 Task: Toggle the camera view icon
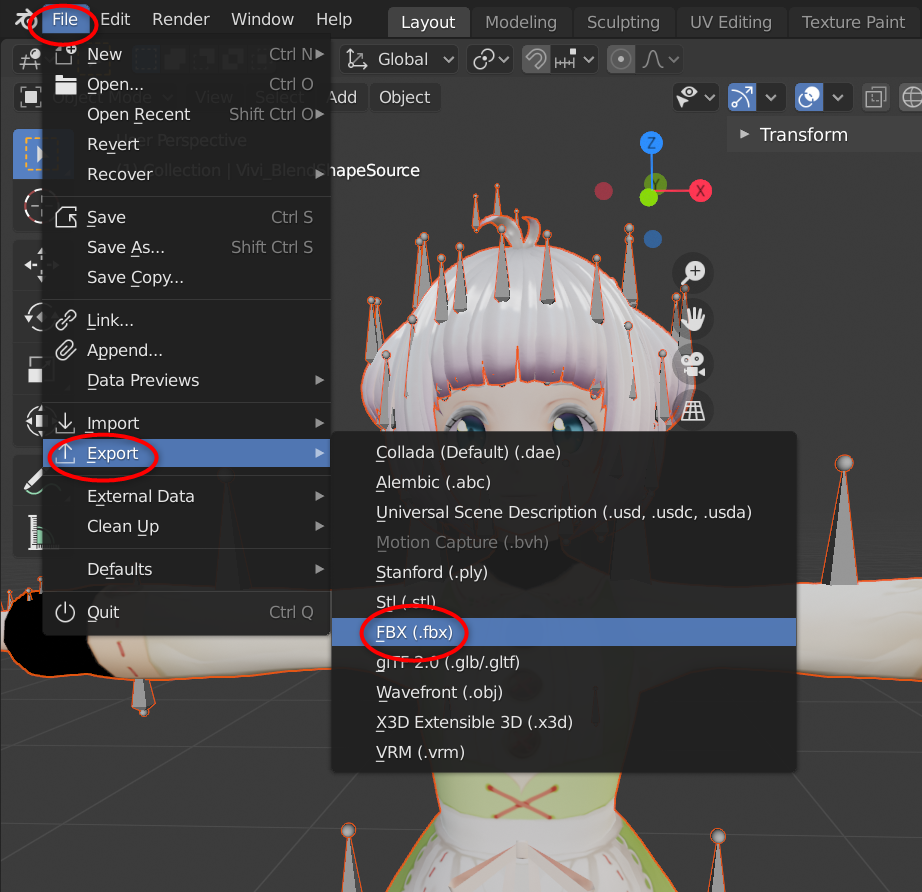click(x=693, y=364)
